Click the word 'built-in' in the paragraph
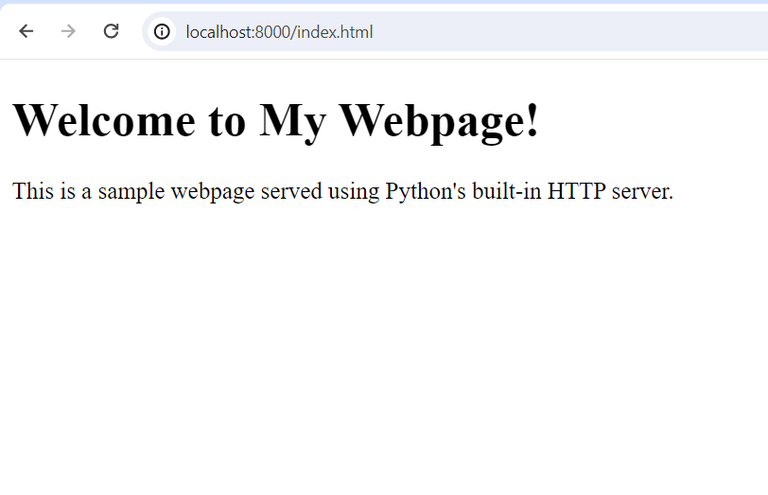 [x=508, y=191]
